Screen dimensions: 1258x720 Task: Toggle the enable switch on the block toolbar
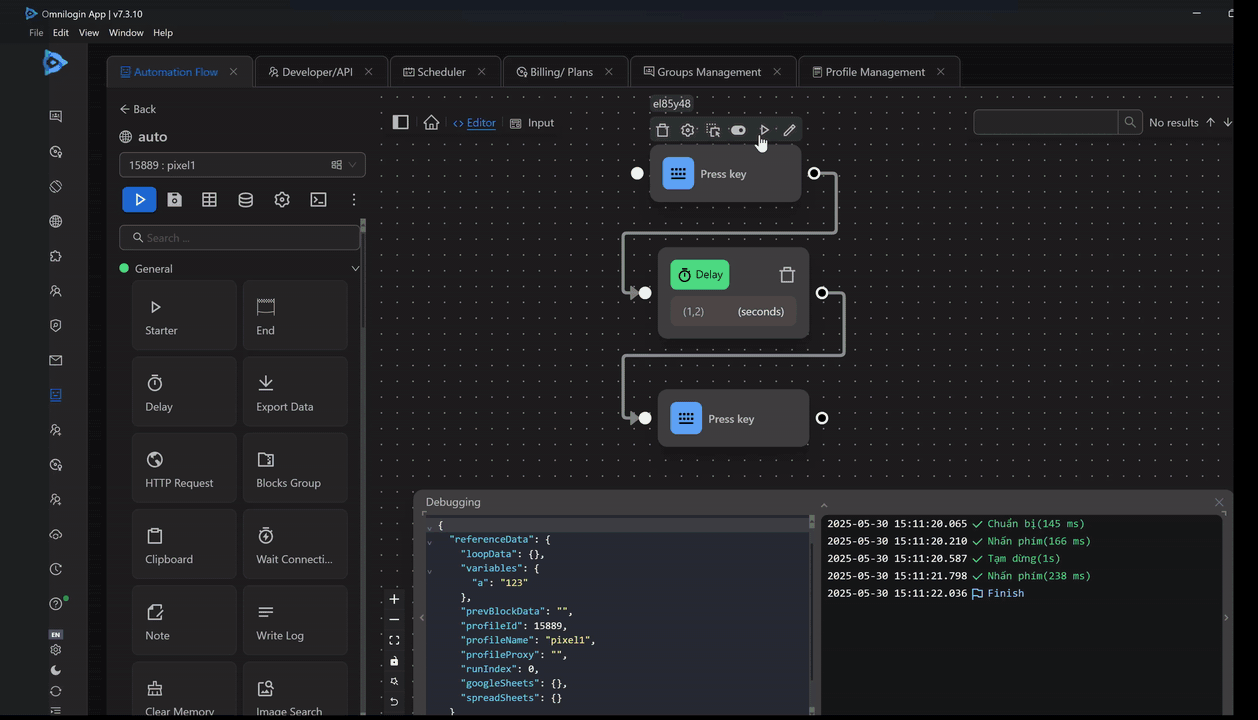pos(738,130)
